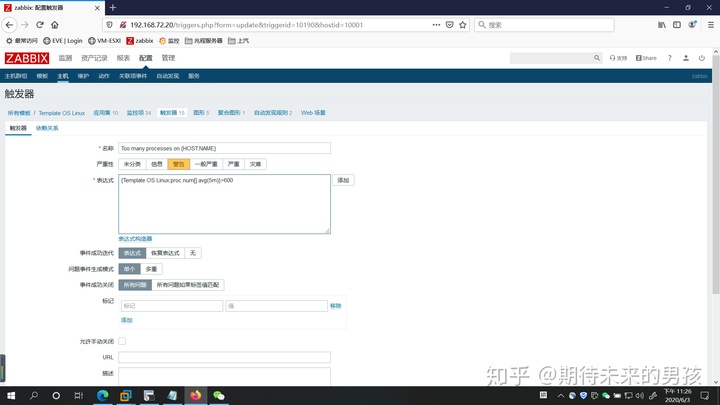This screenshot has height=405, width=720.
Task: Open the zabbix bookmark in bookmarks bar
Action: click(x=140, y=41)
